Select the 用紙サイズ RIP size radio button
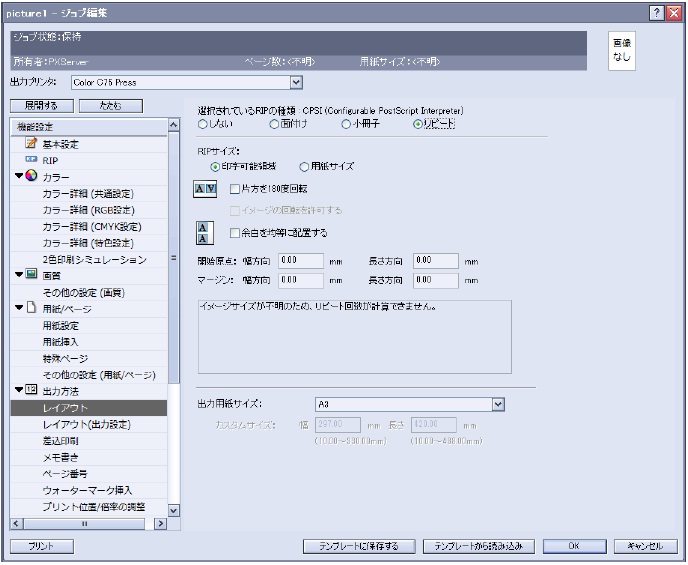Screen dimensions: 688x565 [x=306, y=165]
